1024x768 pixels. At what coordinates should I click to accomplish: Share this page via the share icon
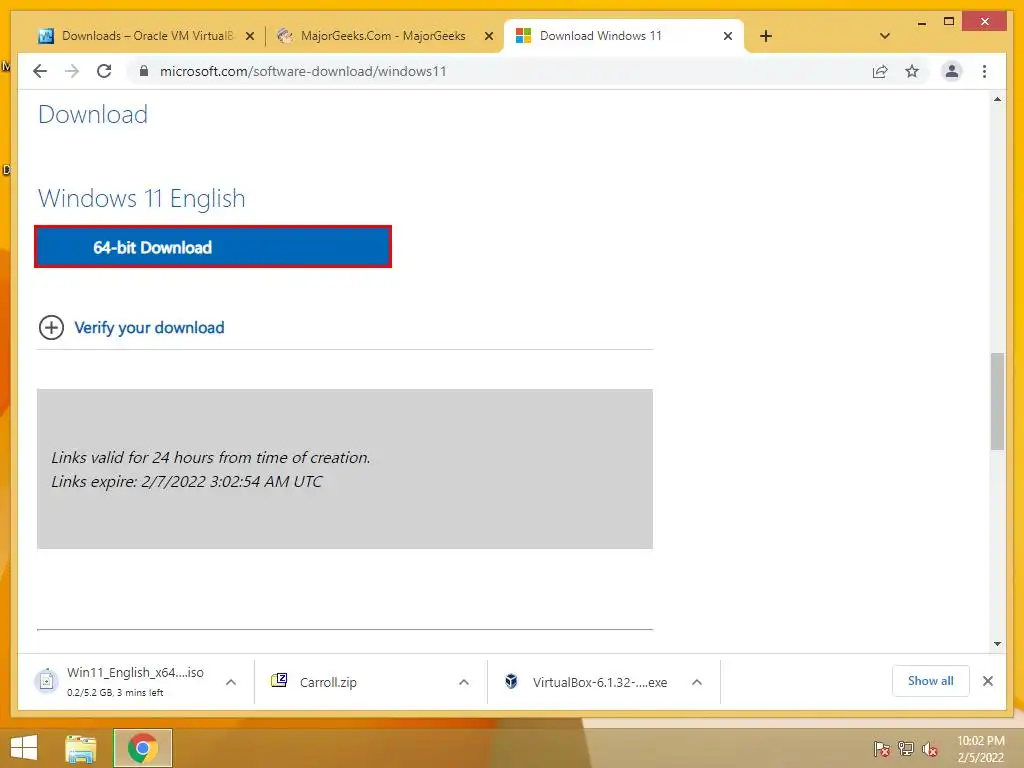tap(880, 71)
